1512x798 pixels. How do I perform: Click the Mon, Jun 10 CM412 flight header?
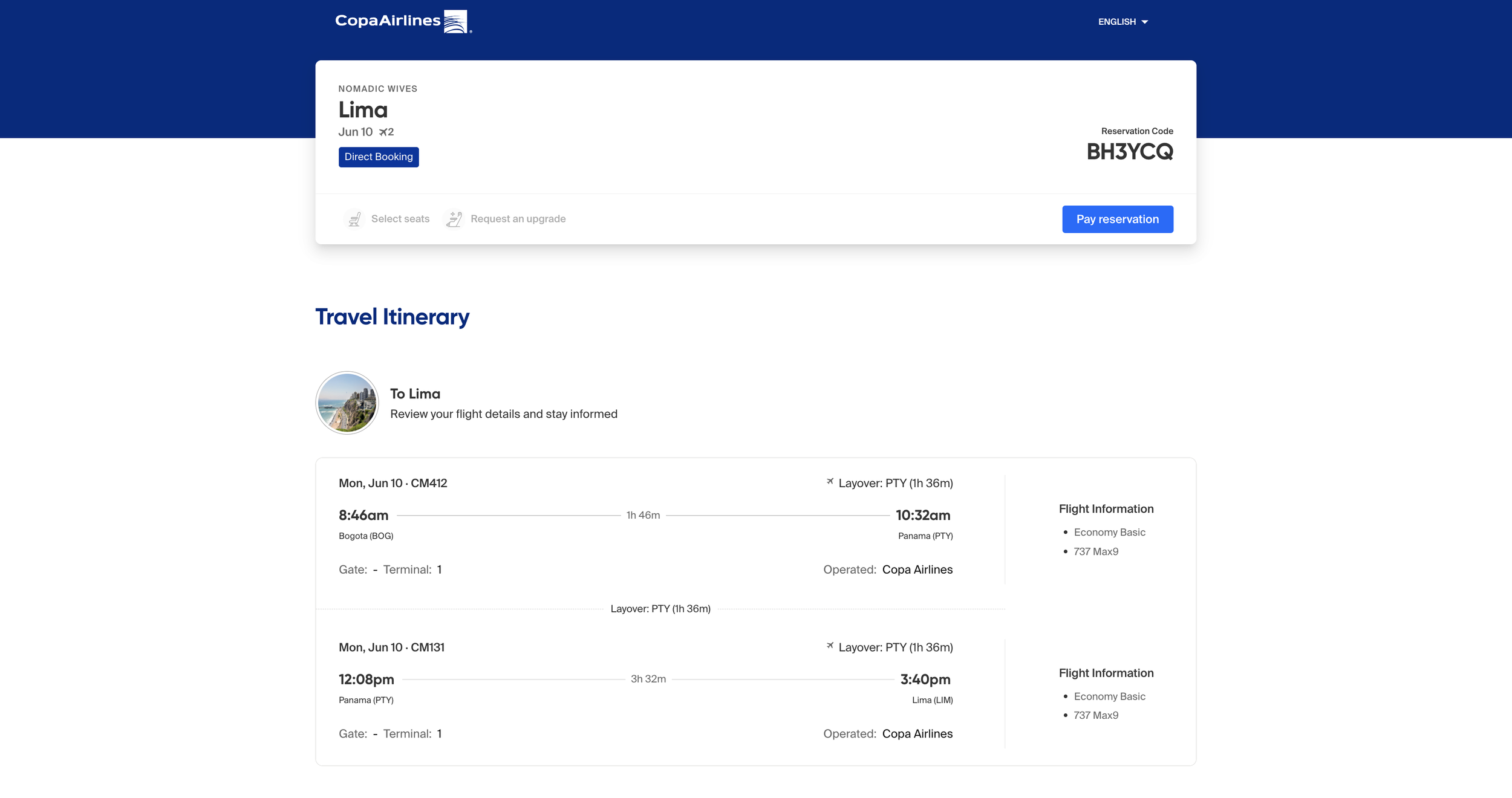tap(393, 483)
